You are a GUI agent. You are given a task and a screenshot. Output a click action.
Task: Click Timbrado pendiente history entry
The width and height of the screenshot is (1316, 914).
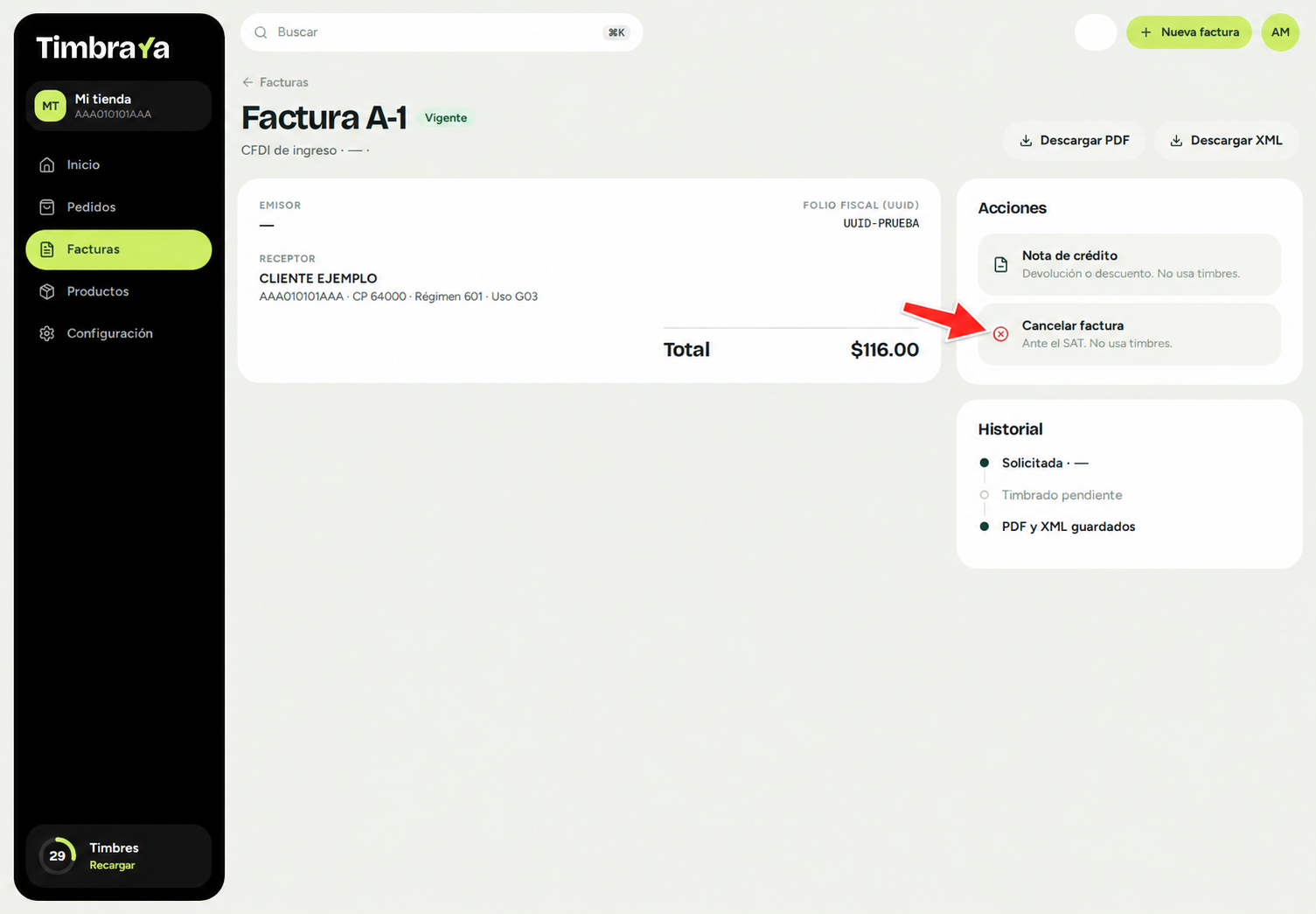pos(1062,495)
